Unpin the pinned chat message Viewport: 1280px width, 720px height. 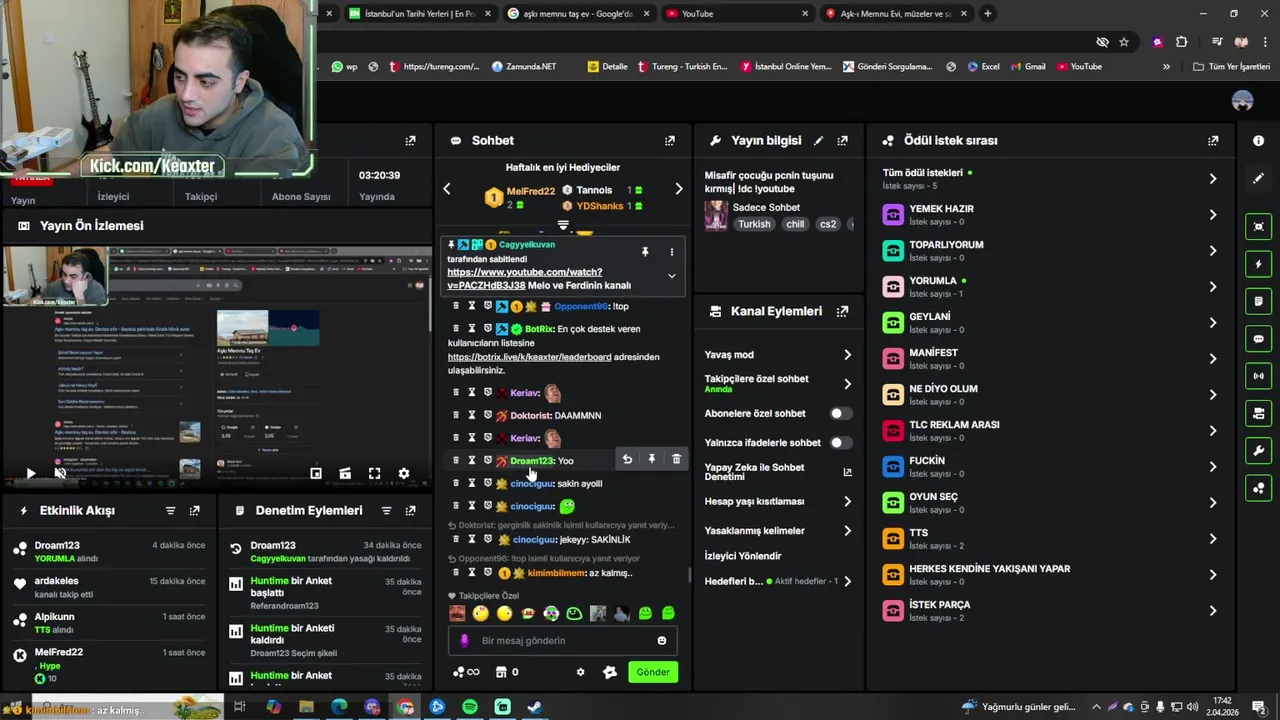(x=645, y=252)
